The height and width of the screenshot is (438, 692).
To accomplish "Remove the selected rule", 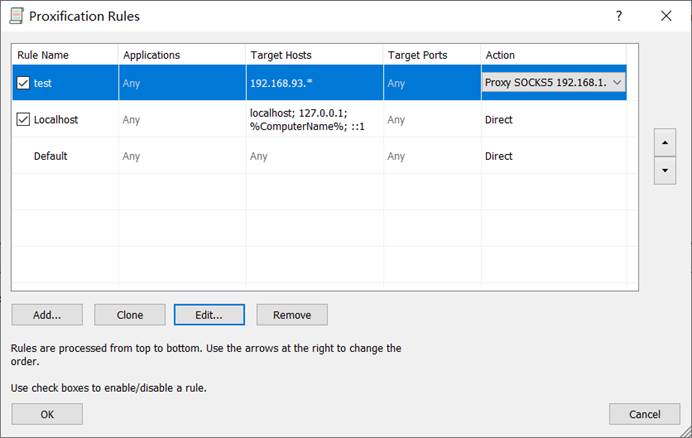I will [291, 315].
